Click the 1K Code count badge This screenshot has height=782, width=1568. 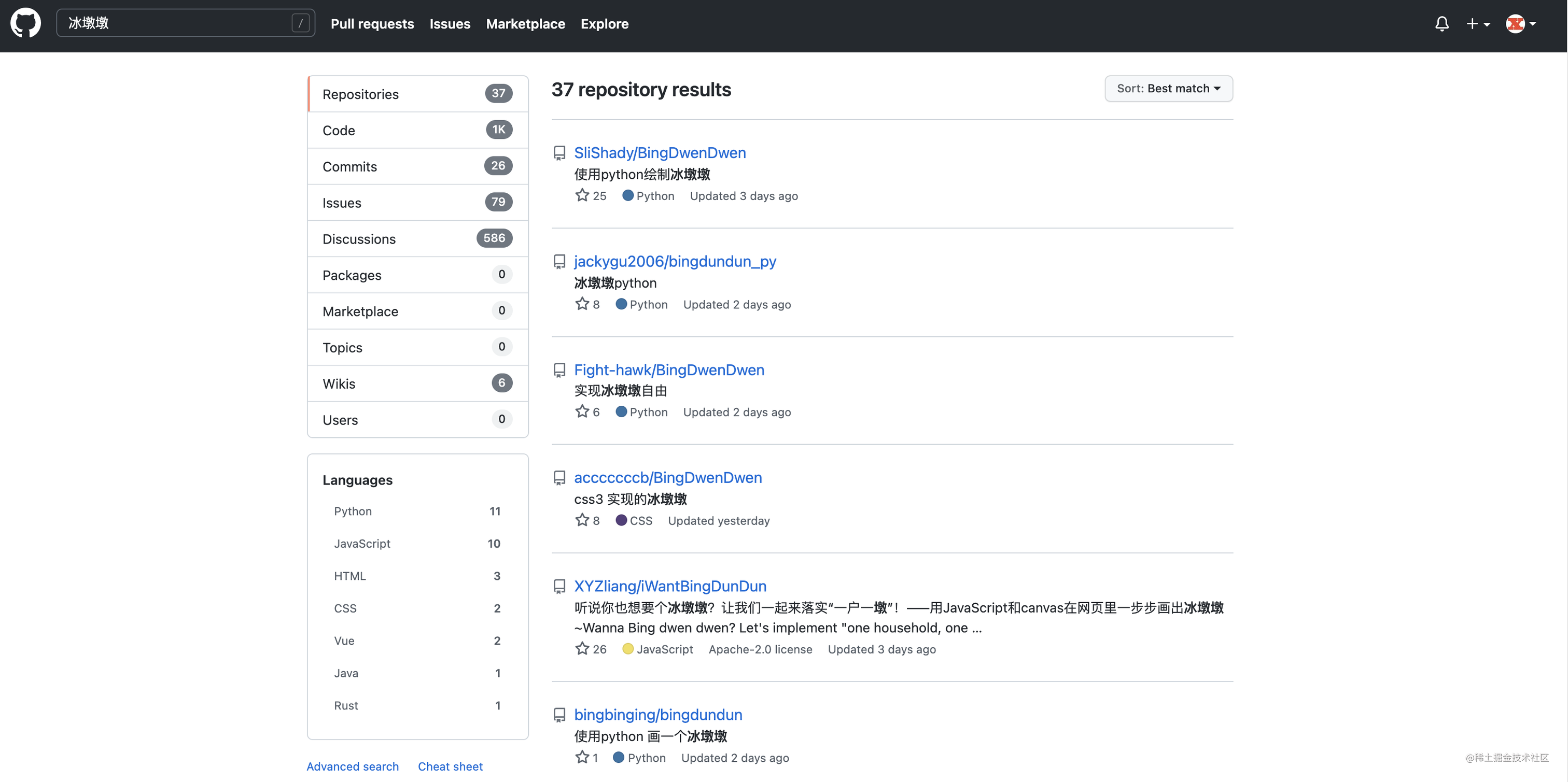click(499, 129)
